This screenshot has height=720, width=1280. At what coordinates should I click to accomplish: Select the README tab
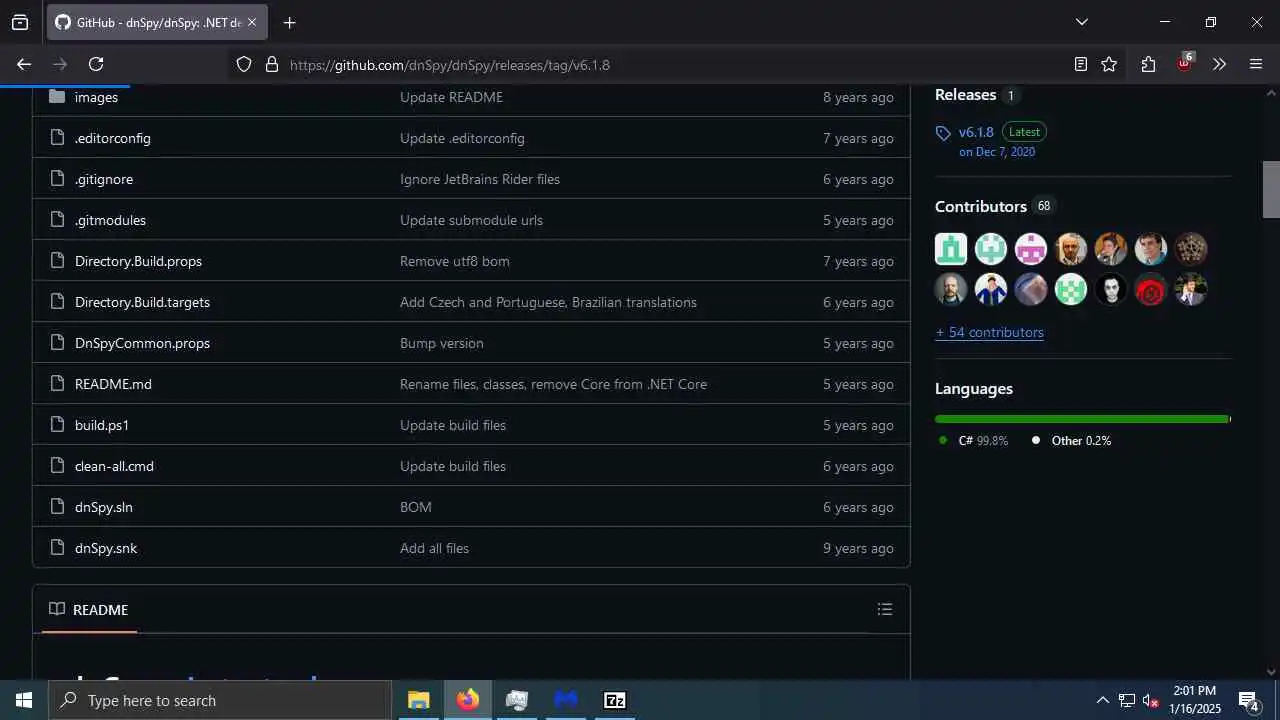pyautogui.click(x=89, y=609)
